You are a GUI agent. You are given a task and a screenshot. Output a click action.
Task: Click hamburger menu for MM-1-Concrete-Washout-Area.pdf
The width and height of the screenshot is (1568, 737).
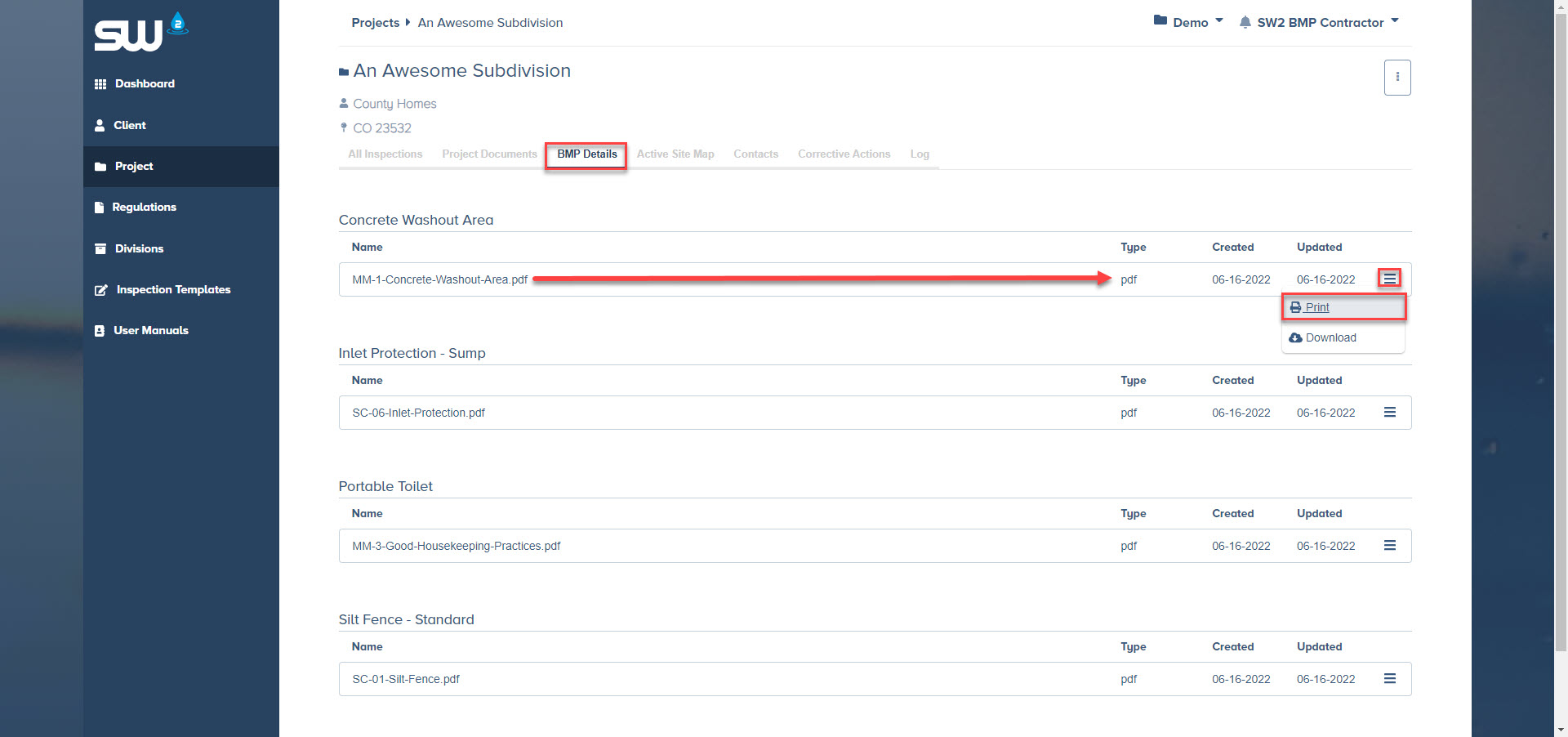[1389, 279]
